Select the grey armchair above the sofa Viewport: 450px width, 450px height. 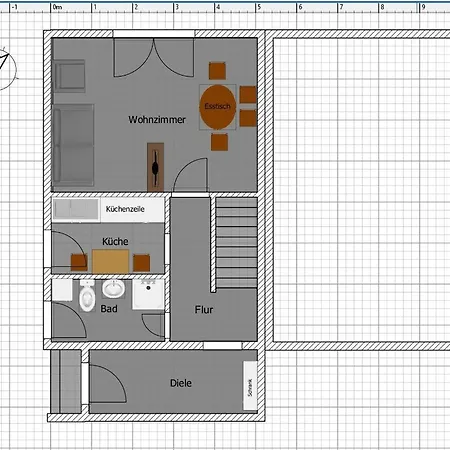(69, 76)
